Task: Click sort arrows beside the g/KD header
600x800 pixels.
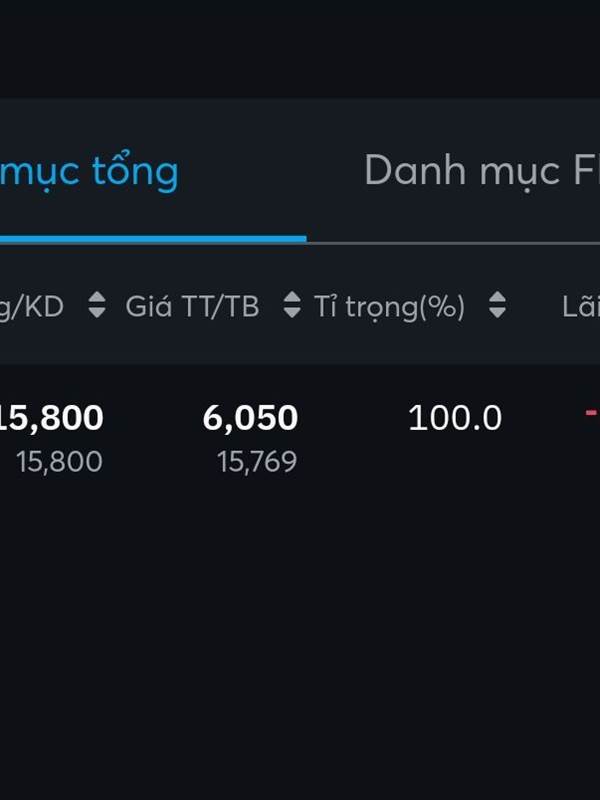Action: [96, 305]
